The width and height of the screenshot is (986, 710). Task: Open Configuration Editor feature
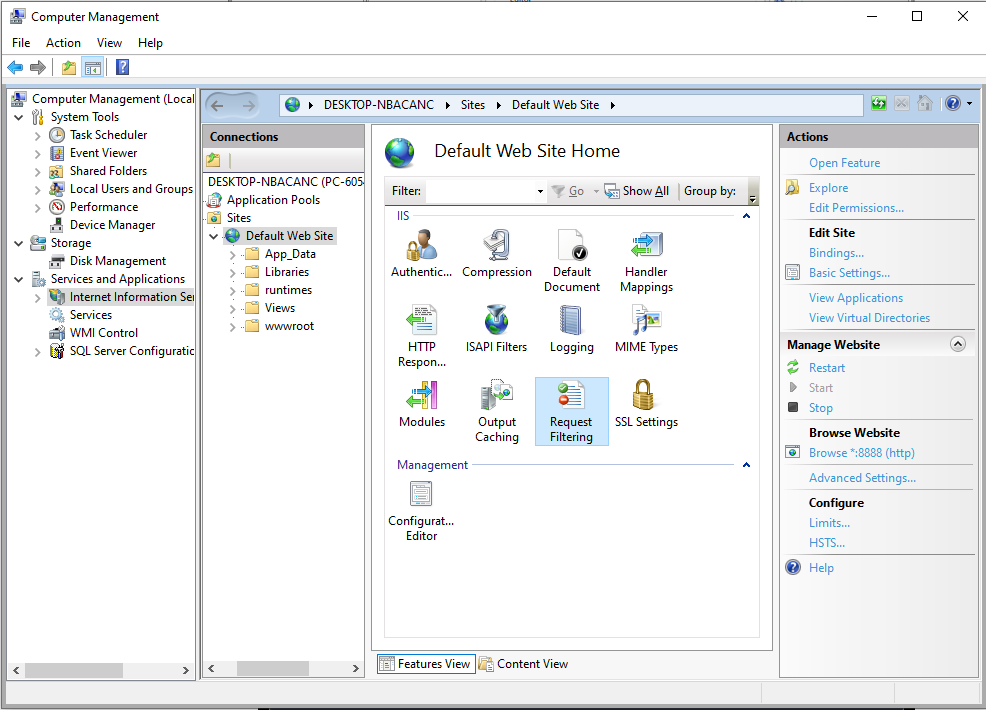421,510
